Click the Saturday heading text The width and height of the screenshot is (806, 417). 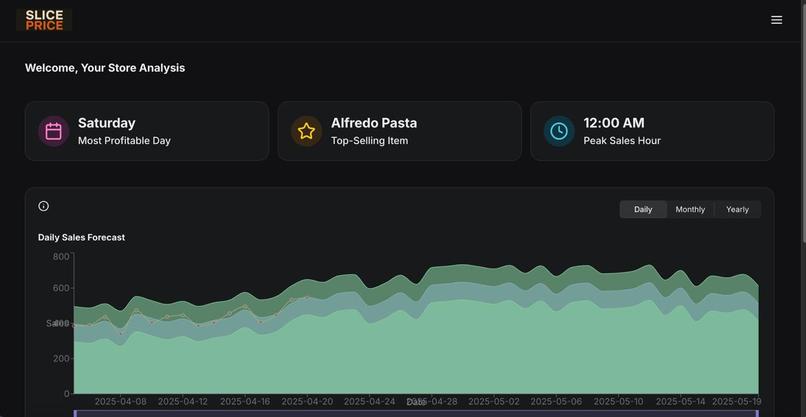107,123
